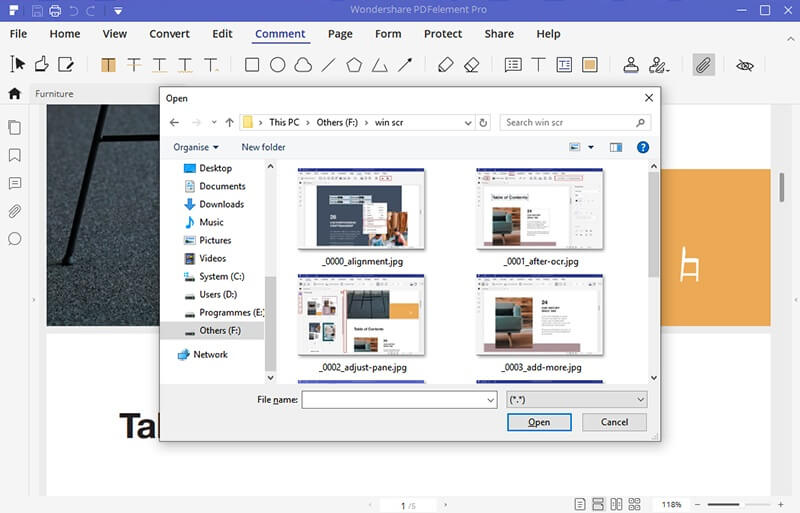Select the cloud shape tool

click(303, 65)
